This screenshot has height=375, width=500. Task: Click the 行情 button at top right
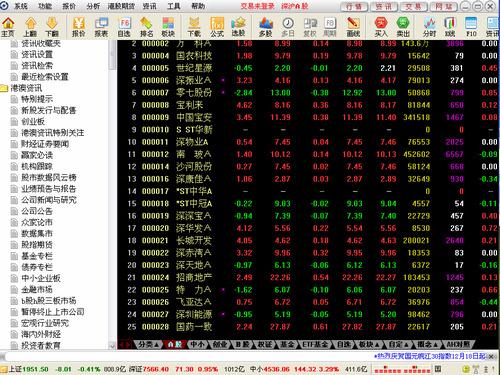(x=354, y=6)
